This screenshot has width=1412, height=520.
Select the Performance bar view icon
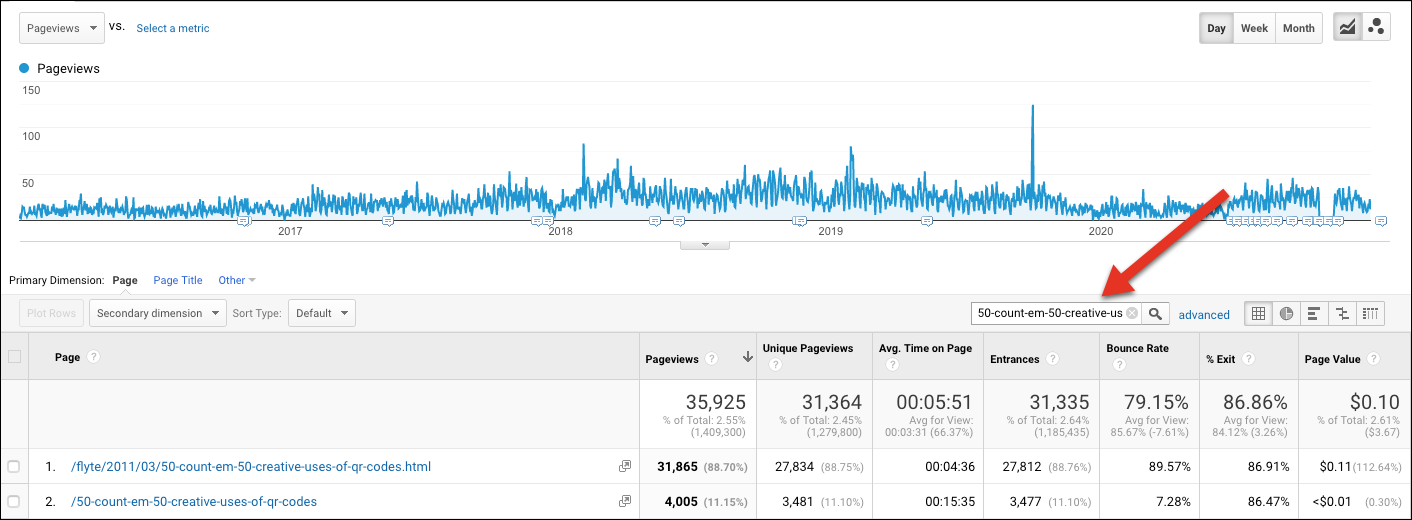coord(1314,313)
